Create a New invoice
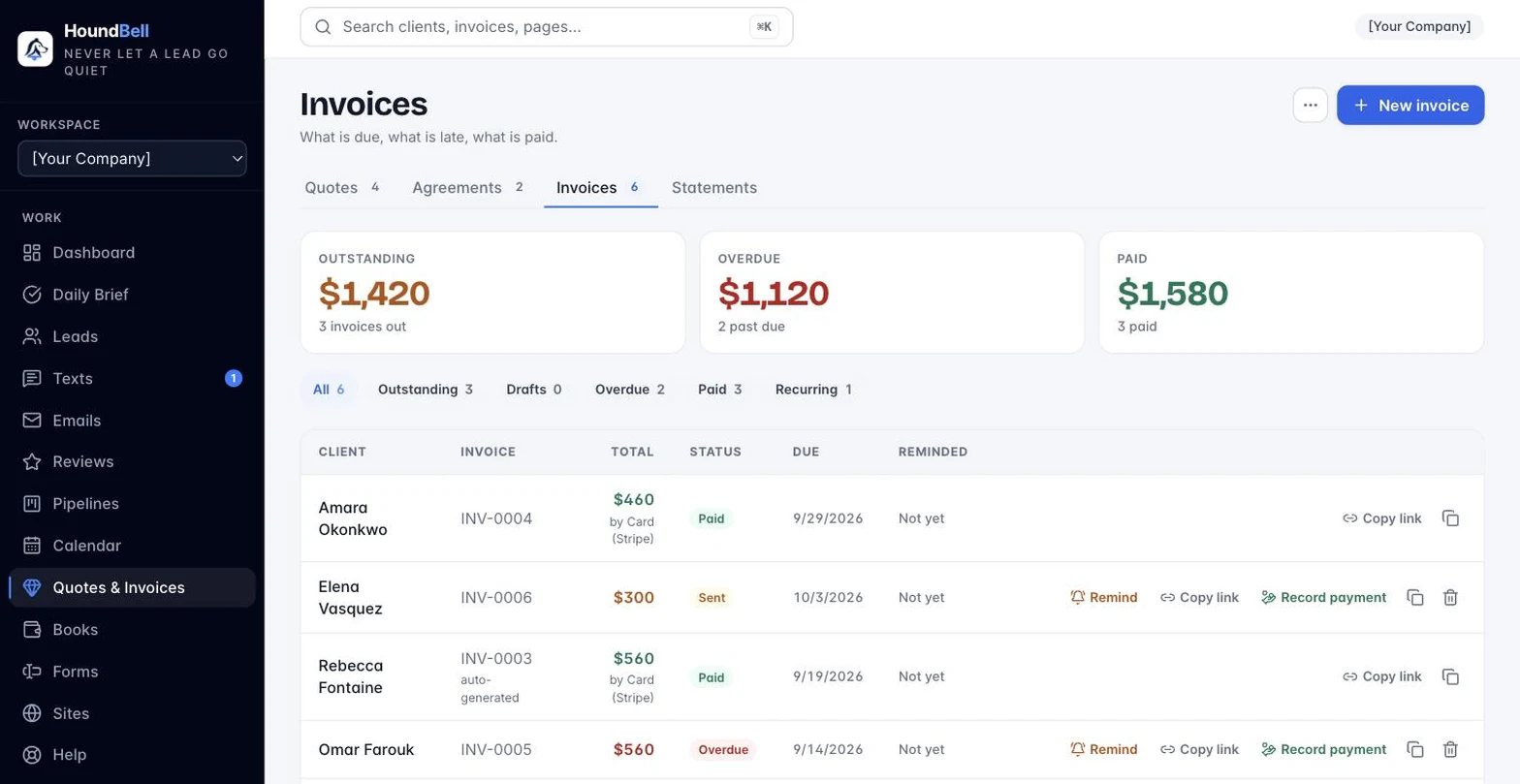1520x784 pixels. pos(1410,105)
